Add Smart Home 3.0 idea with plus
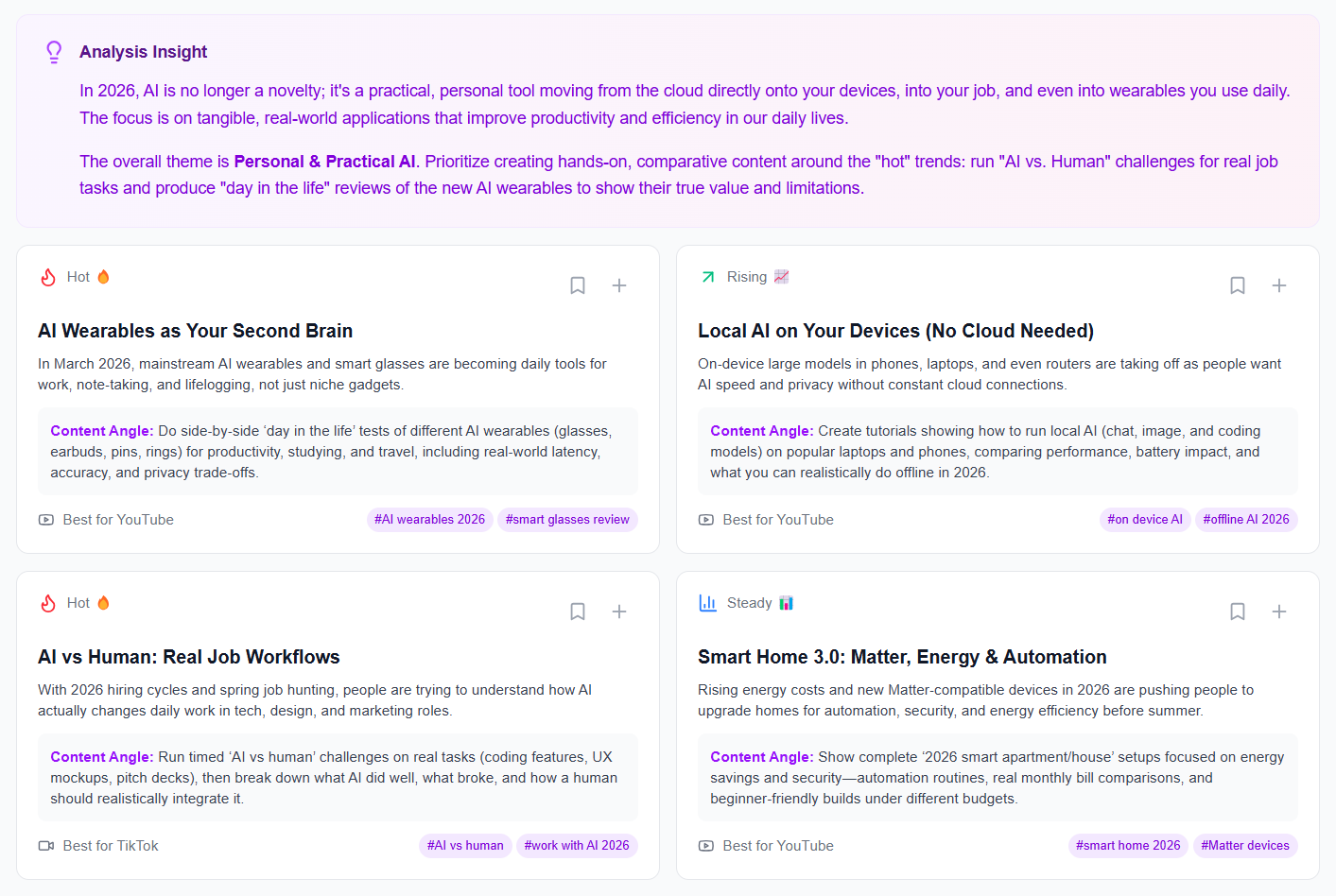 (1279, 612)
